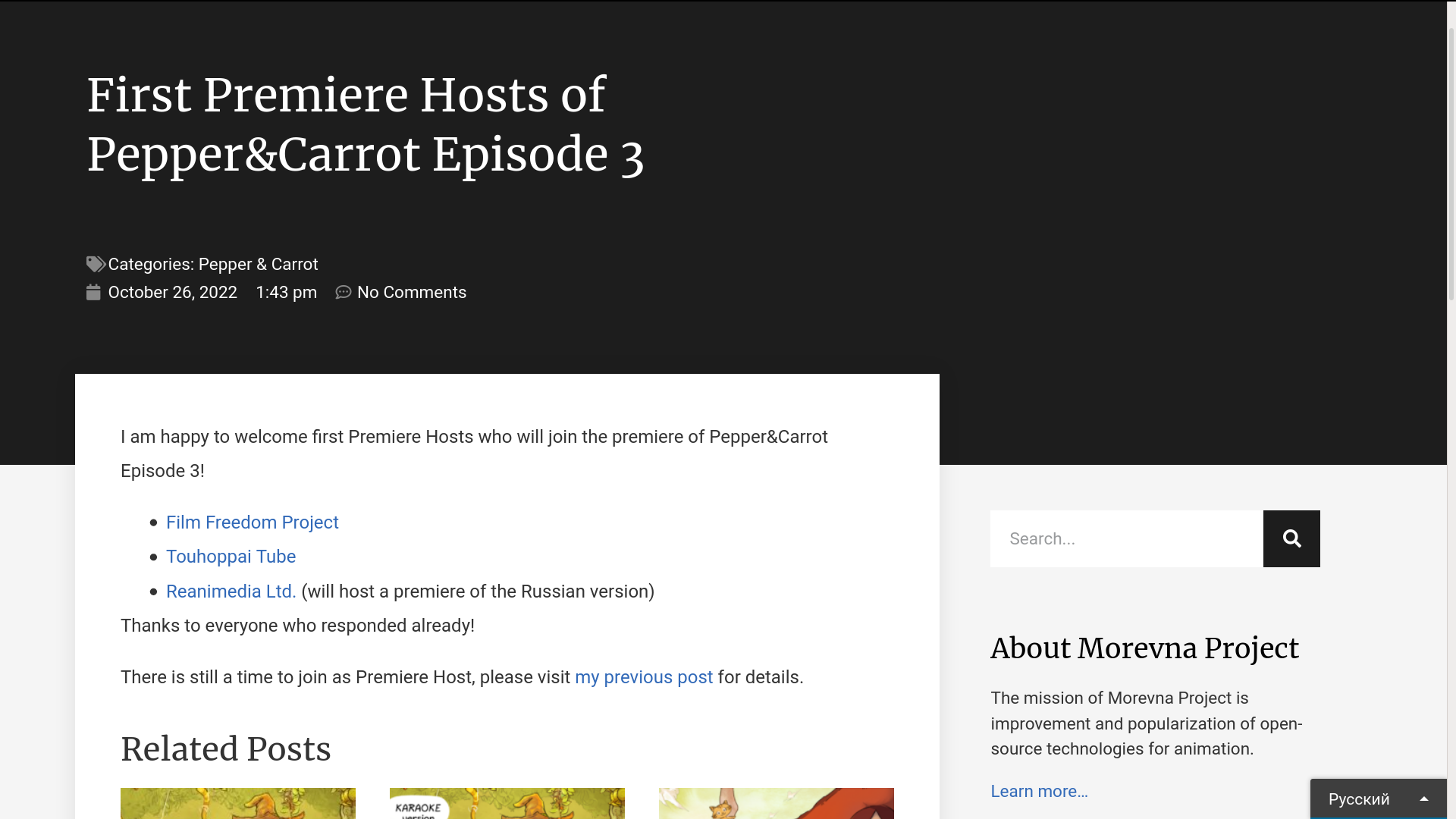This screenshot has width=1456, height=819.
Task: Expand the Русский language switcher arrow
Action: pos(1423,799)
